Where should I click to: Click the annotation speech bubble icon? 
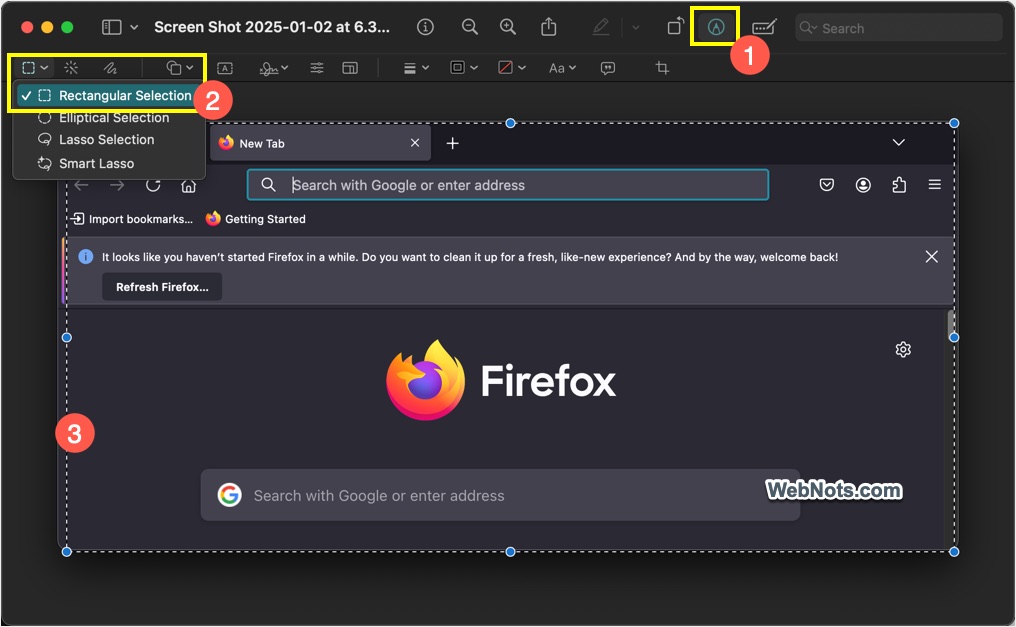pos(608,68)
